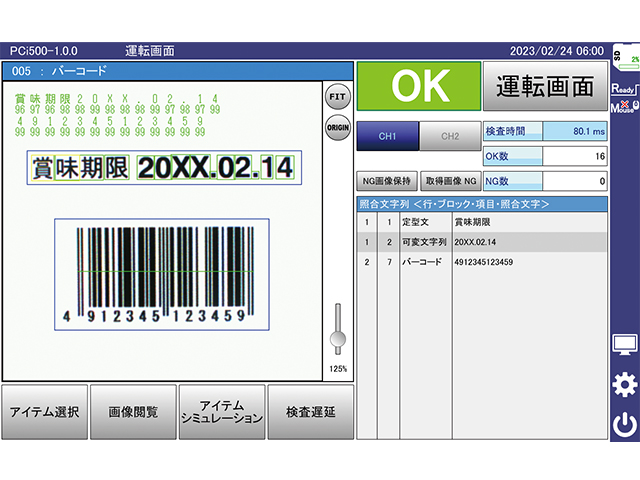Click the FIT zoom button
Image resolution: width=640 pixels, height=480 pixels.
pyautogui.click(x=338, y=97)
